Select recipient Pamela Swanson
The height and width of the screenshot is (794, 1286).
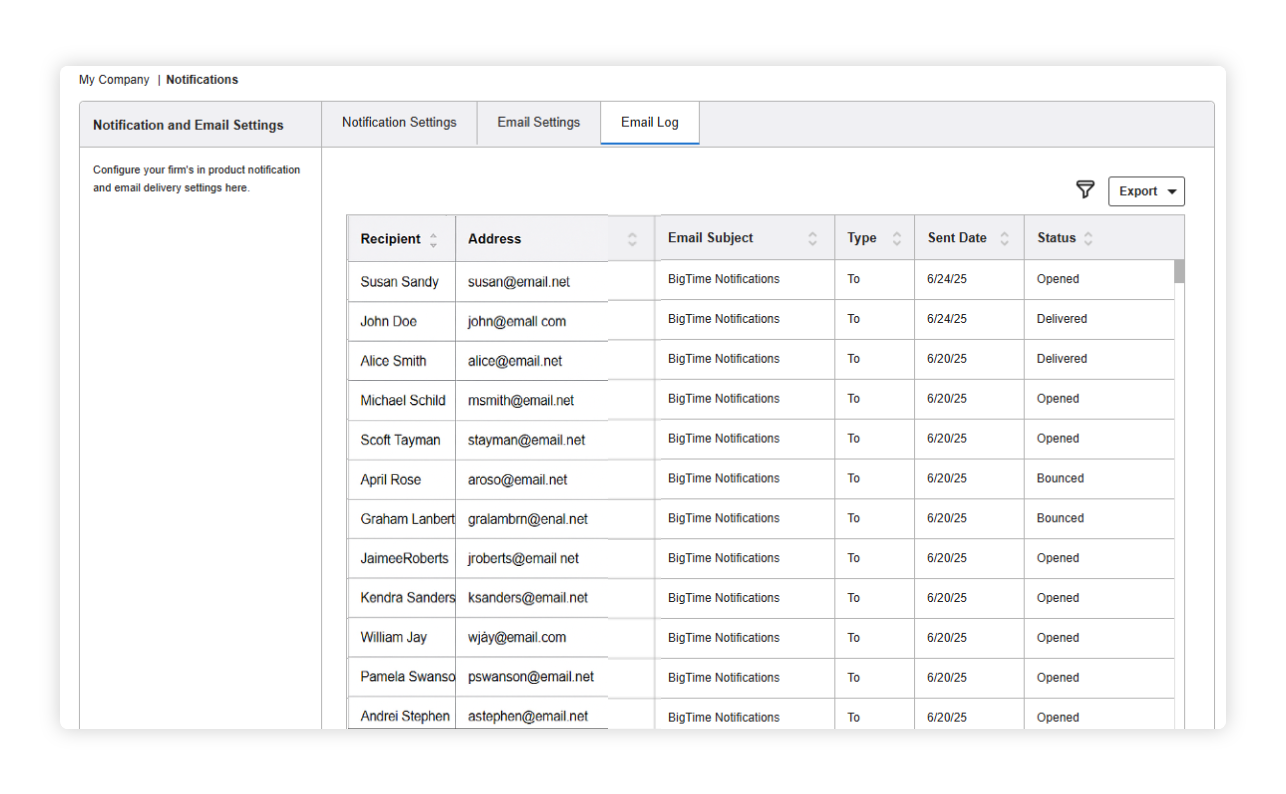pyautogui.click(x=407, y=677)
